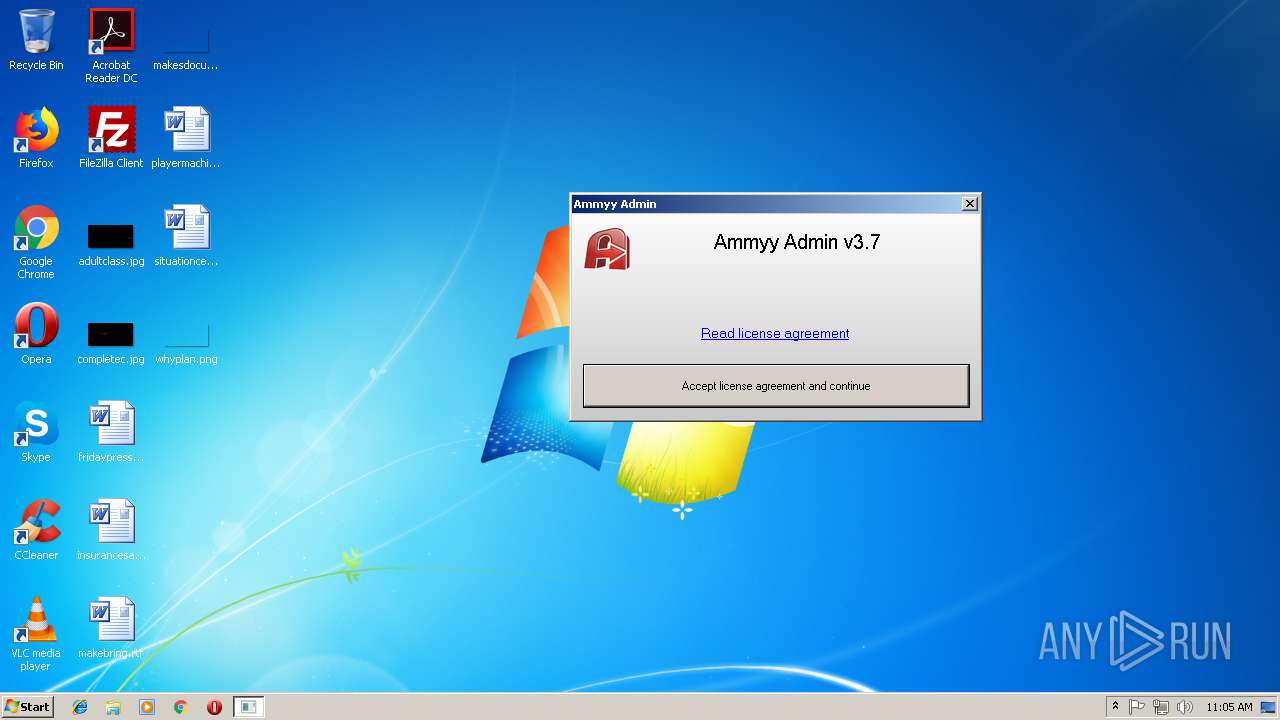Switch to Ammyy Admin taskbar button

coord(248,707)
